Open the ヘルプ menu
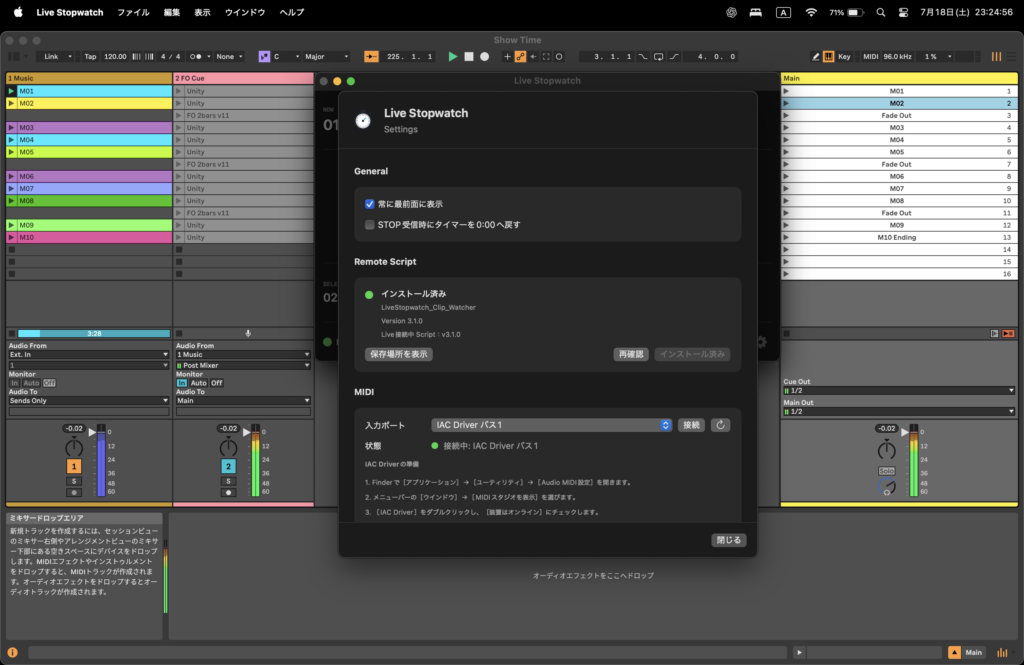This screenshot has width=1024, height=665. coord(292,12)
